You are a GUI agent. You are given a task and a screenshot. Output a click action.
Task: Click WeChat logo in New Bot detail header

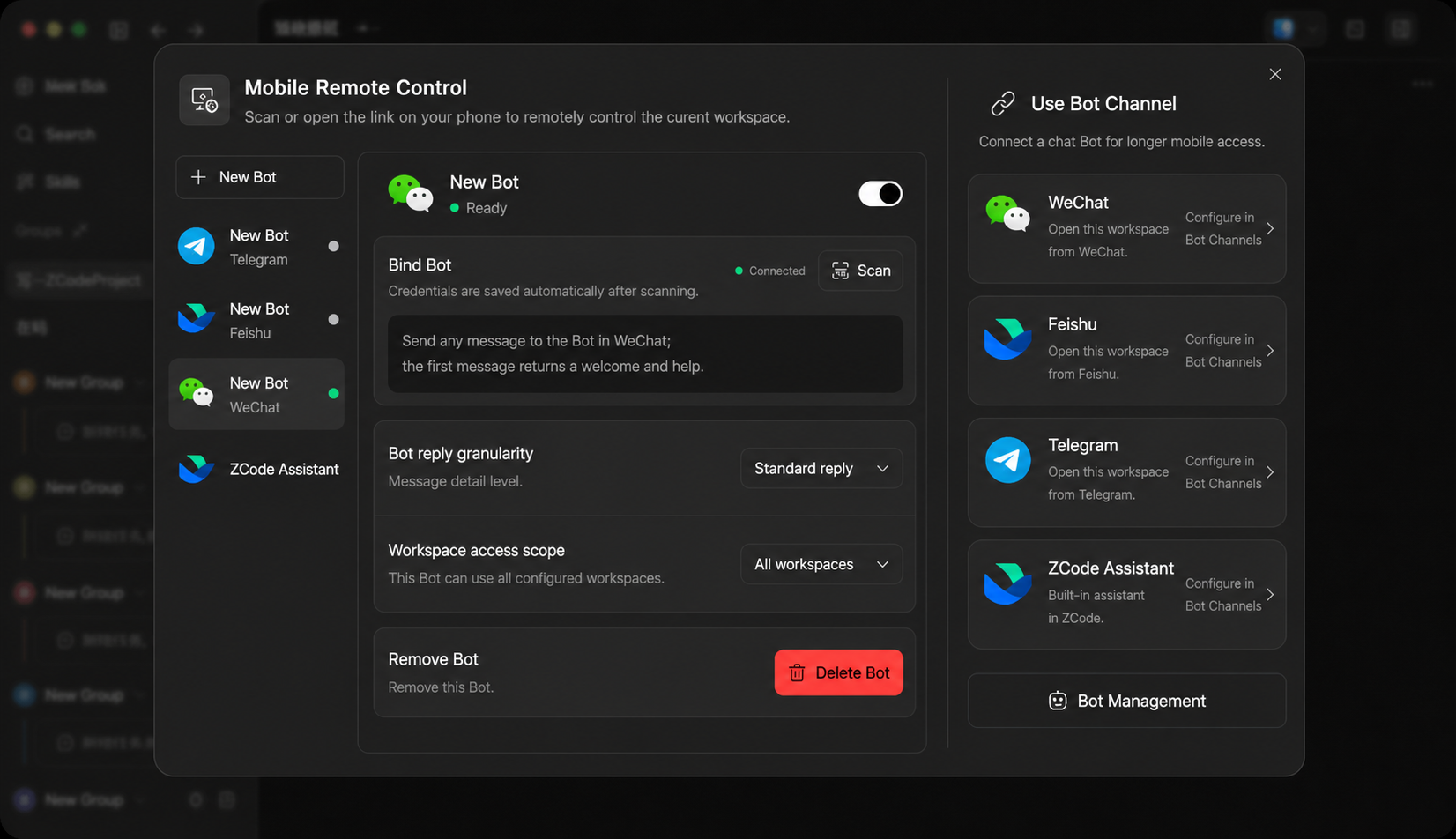point(411,193)
